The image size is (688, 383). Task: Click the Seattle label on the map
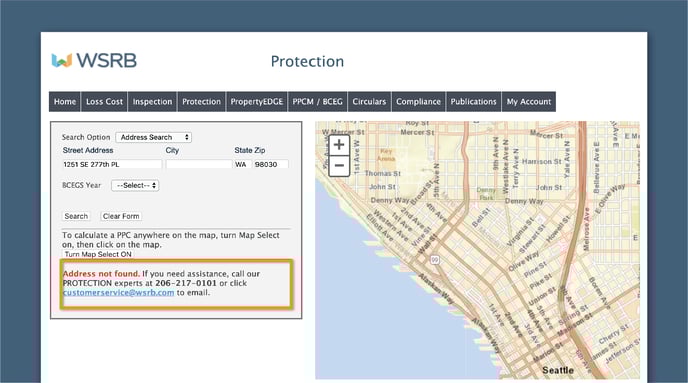pyautogui.click(x=558, y=370)
